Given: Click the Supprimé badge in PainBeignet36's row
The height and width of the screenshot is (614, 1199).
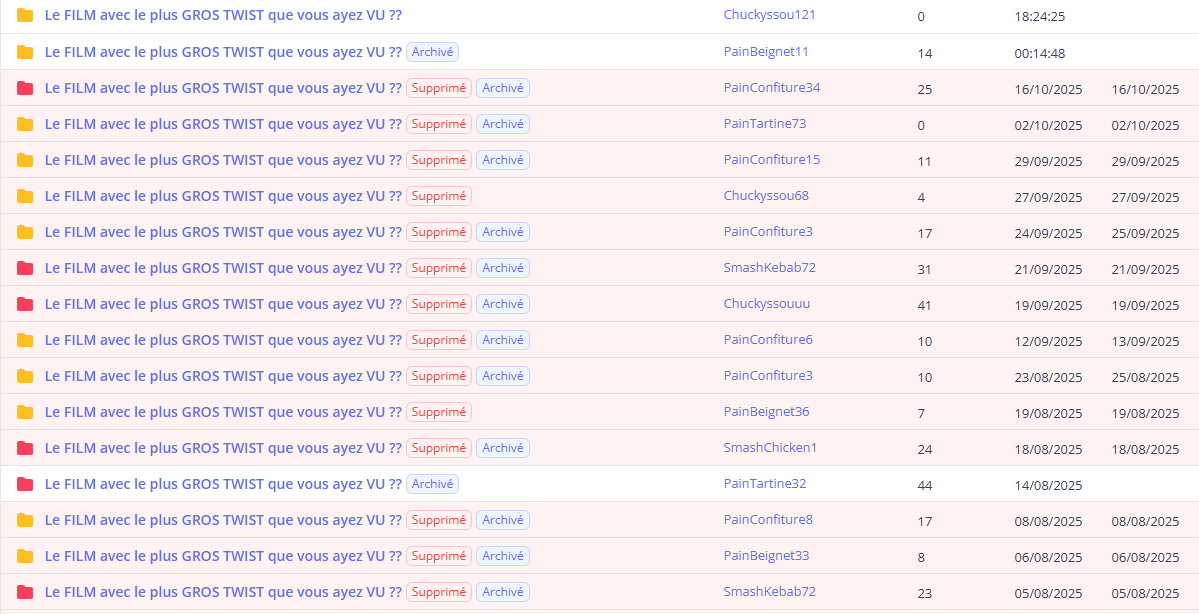Looking at the screenshot, I should (x=439, y=412).
